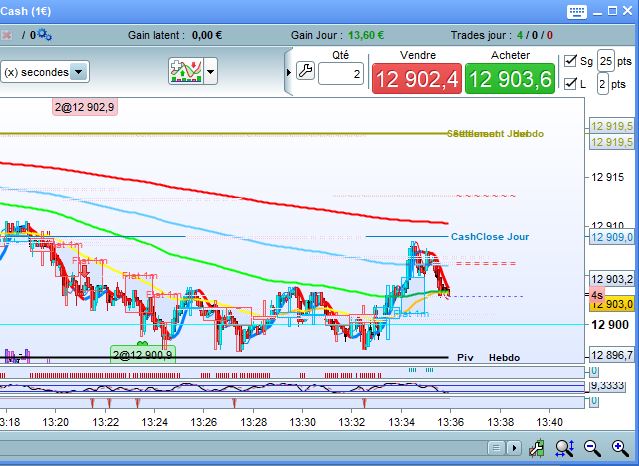The image size is (639, 466).
Task: Click the 13:30 time axis label
Action: 302,422
